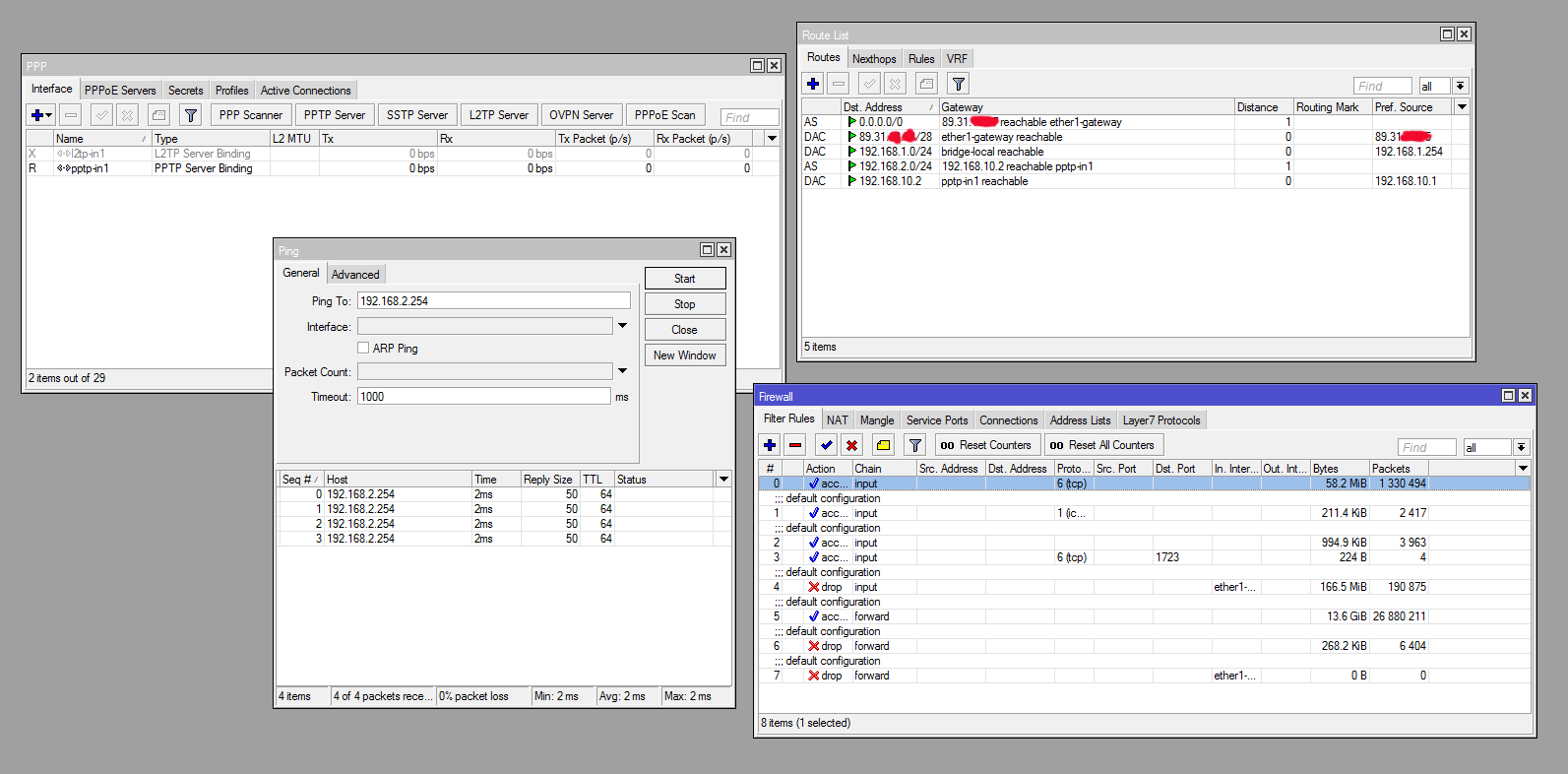This screenshot has height=774, width=1568.
Task: Click Reset All Counters button
Action: pyautogui.click(x=1103, y=445)
